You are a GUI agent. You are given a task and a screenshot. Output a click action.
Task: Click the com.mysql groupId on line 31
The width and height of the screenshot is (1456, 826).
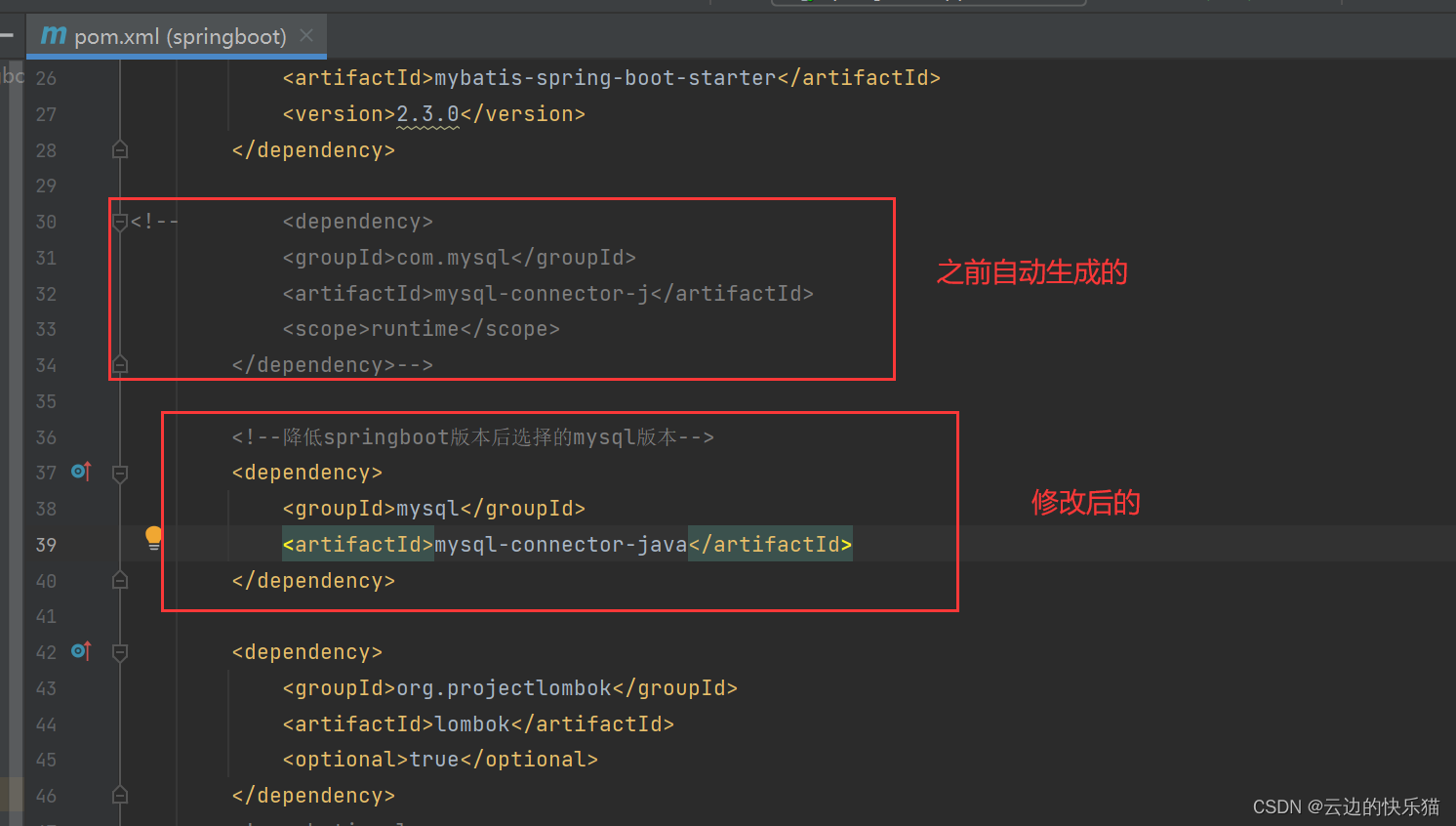(x=453, y=258)
